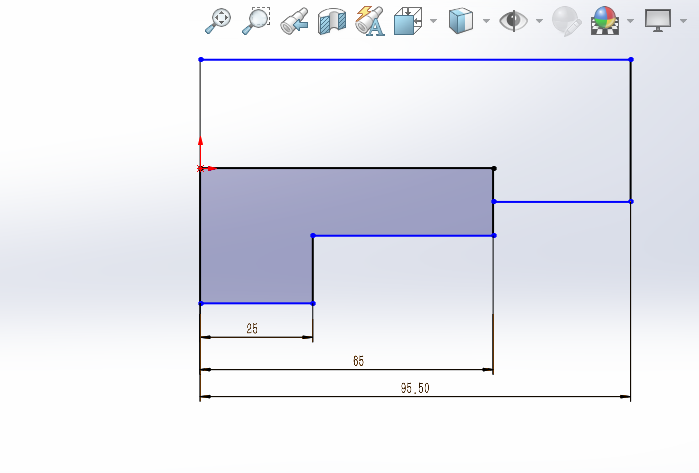Select the endpoint at the top-left of the long blue line
Viewport: 699px width, 473px height.
pos(201,59)
